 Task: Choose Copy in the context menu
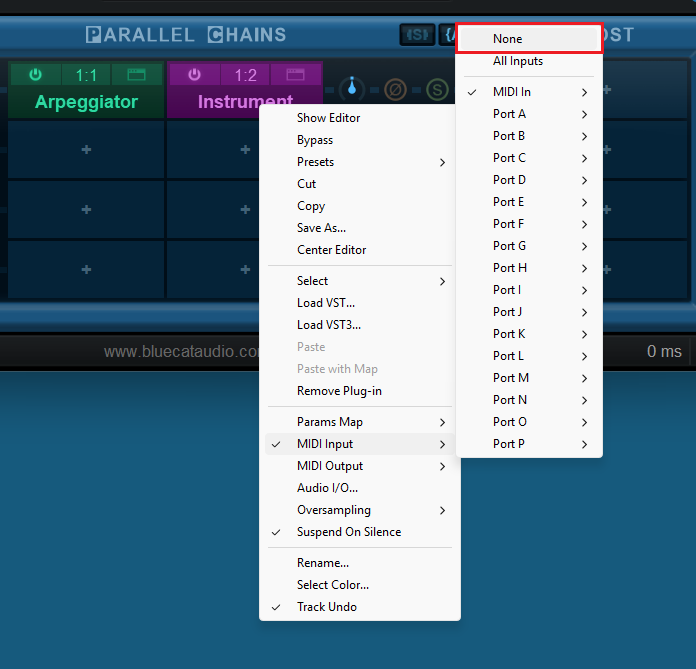360,206
